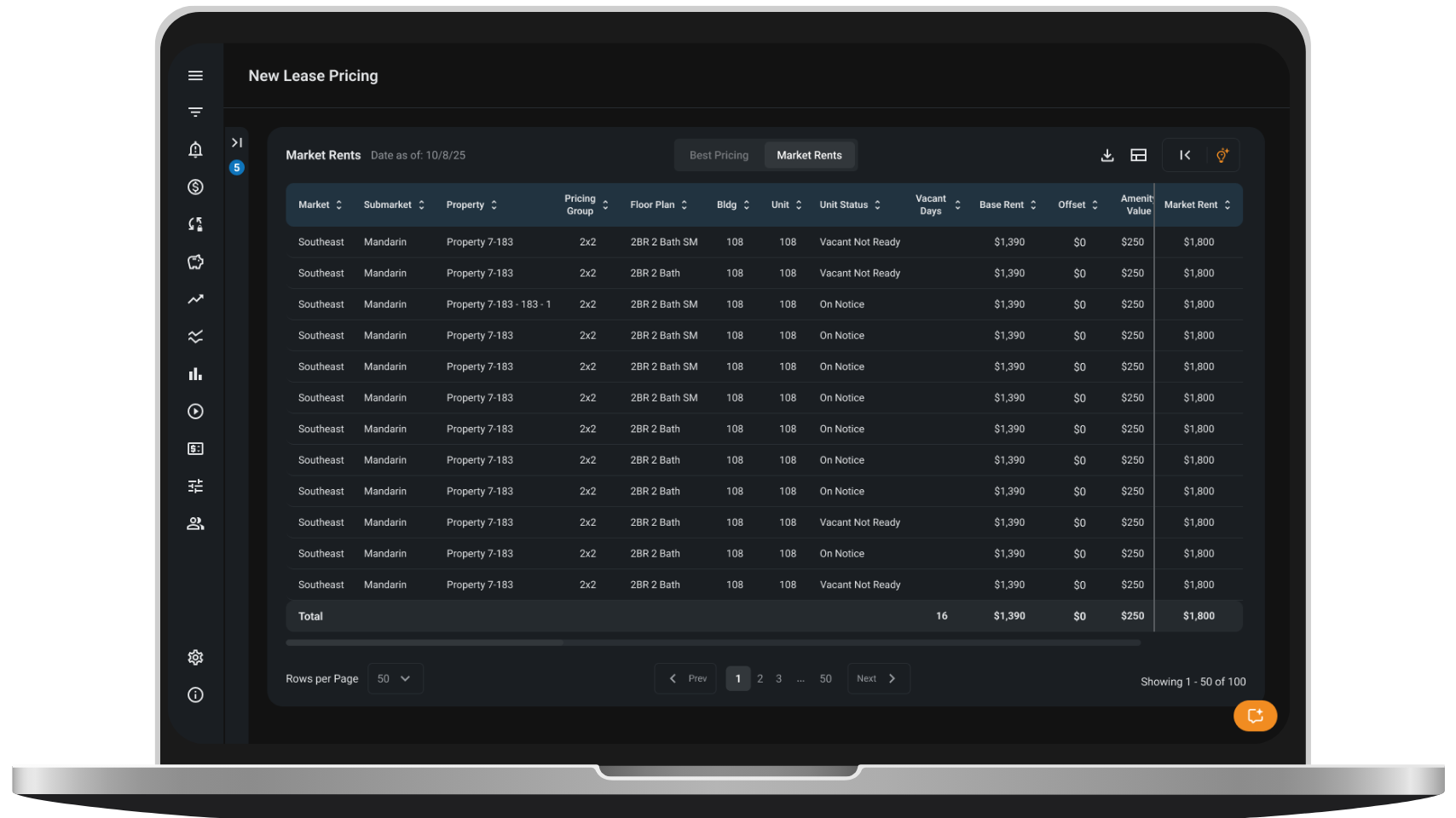Image resolution: width=1456 pixels, height=818 pixels.
Task: Check the notifications bell with 5 alerts
Action: click(x=195, y=149)
